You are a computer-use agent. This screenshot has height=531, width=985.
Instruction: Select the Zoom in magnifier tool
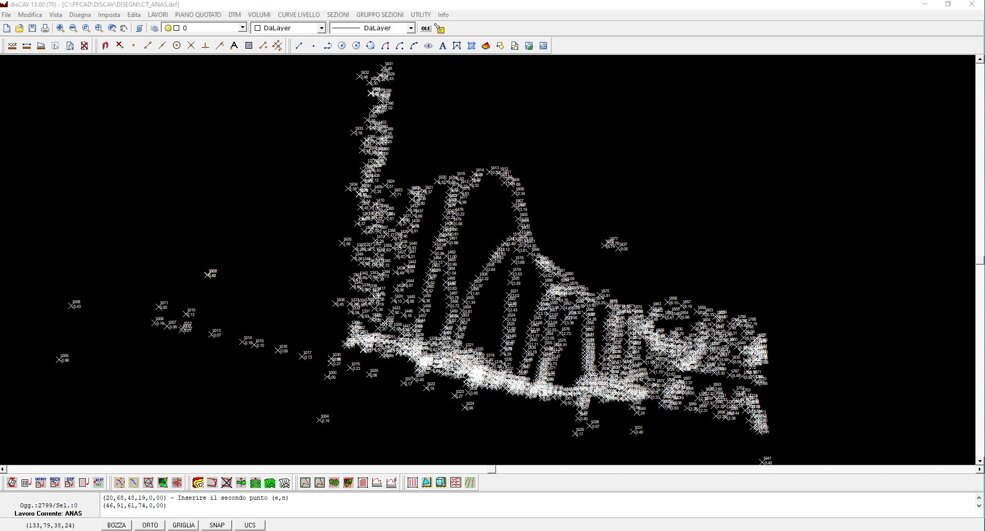(60, 28)
